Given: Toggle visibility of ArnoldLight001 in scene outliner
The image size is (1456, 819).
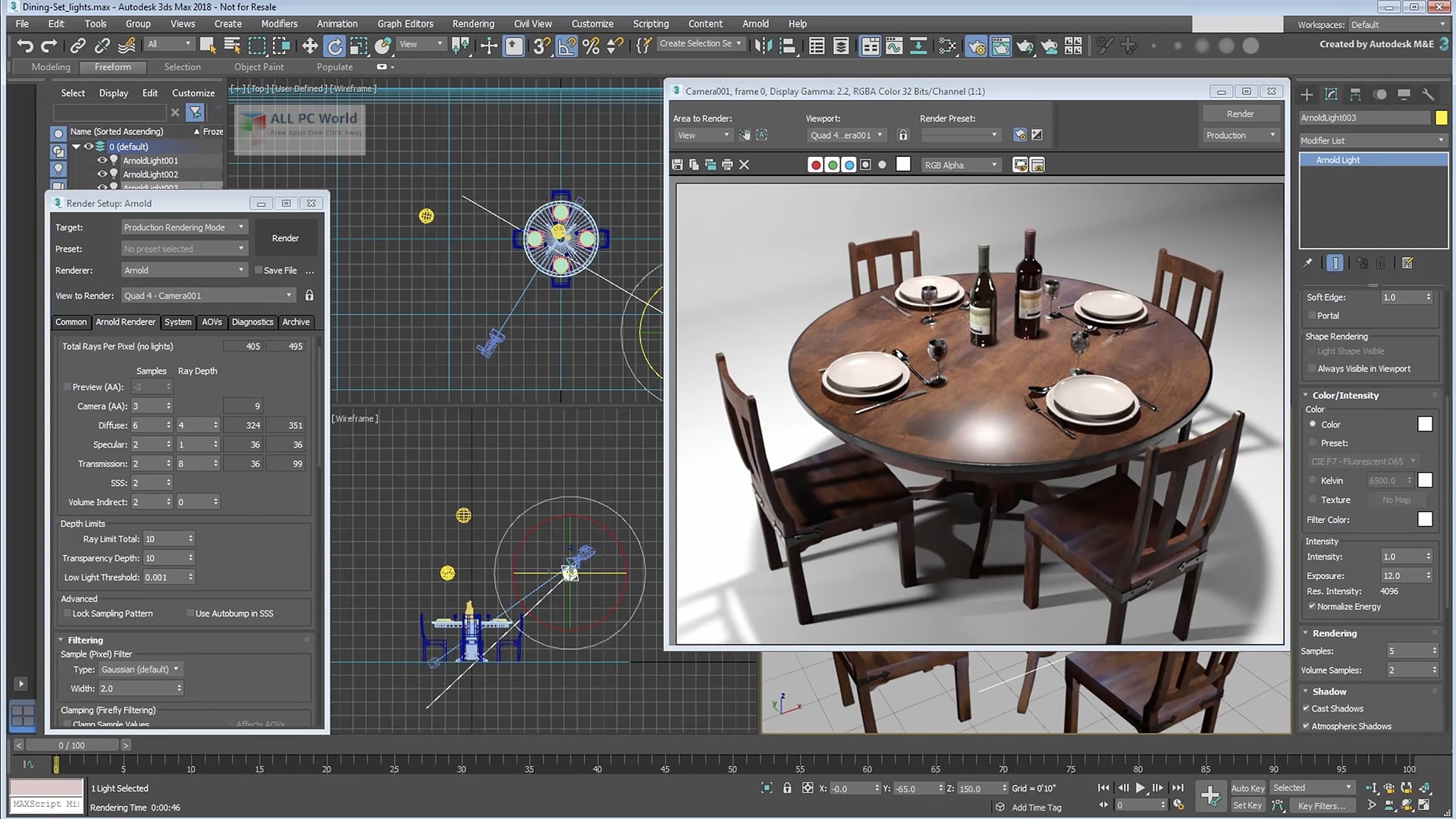Looking at the screenshot, I should pyautogui.click(x=101, y=160).
